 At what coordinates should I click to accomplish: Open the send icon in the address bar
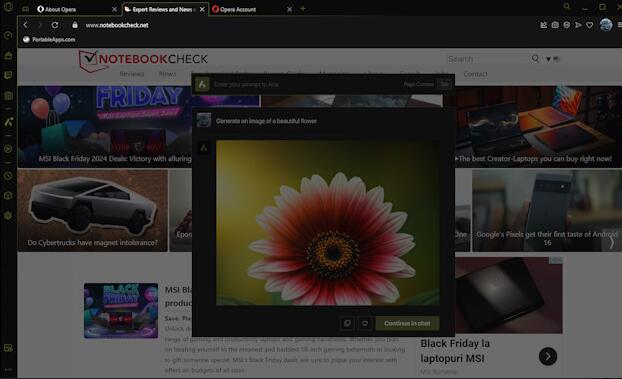pyautogui.click(x=578, y=25)
